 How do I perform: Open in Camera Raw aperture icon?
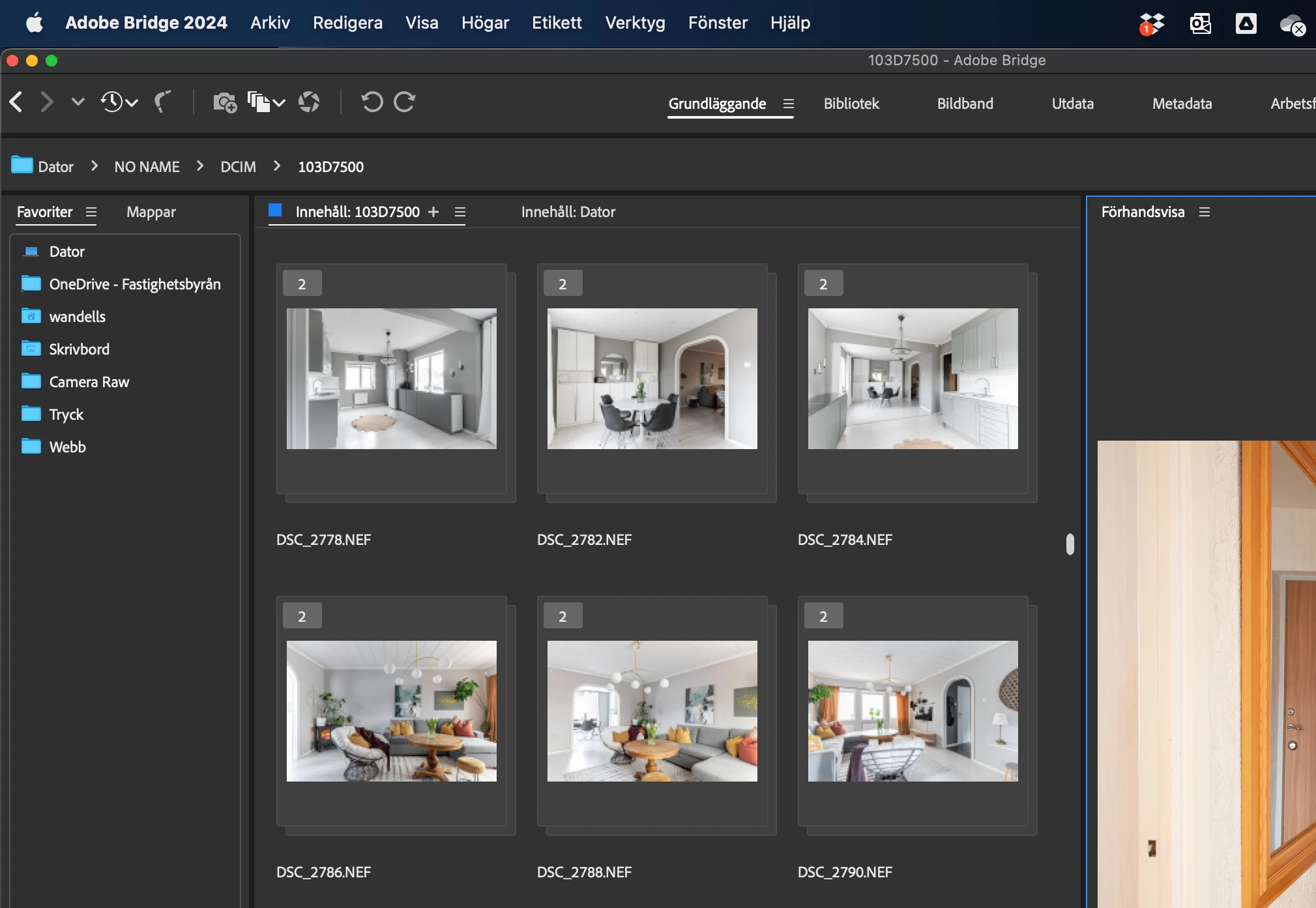(309, 102)
